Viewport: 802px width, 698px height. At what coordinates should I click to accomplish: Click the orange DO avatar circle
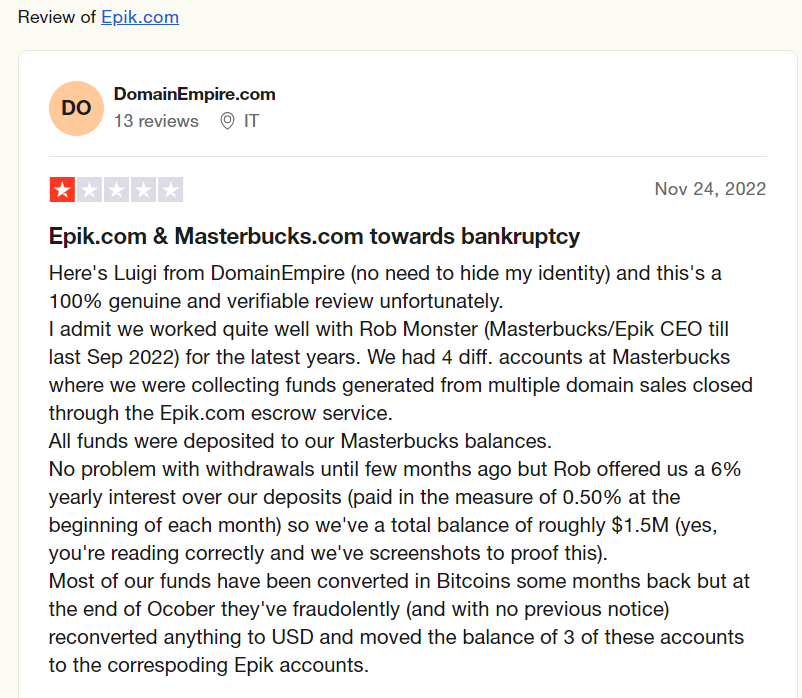[76, 108]
